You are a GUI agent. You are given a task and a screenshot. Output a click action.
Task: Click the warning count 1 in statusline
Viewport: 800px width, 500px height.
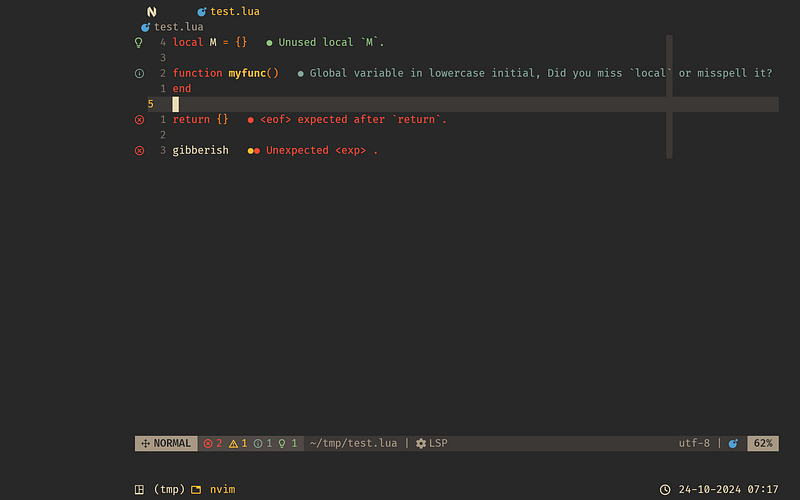[238, 443]
